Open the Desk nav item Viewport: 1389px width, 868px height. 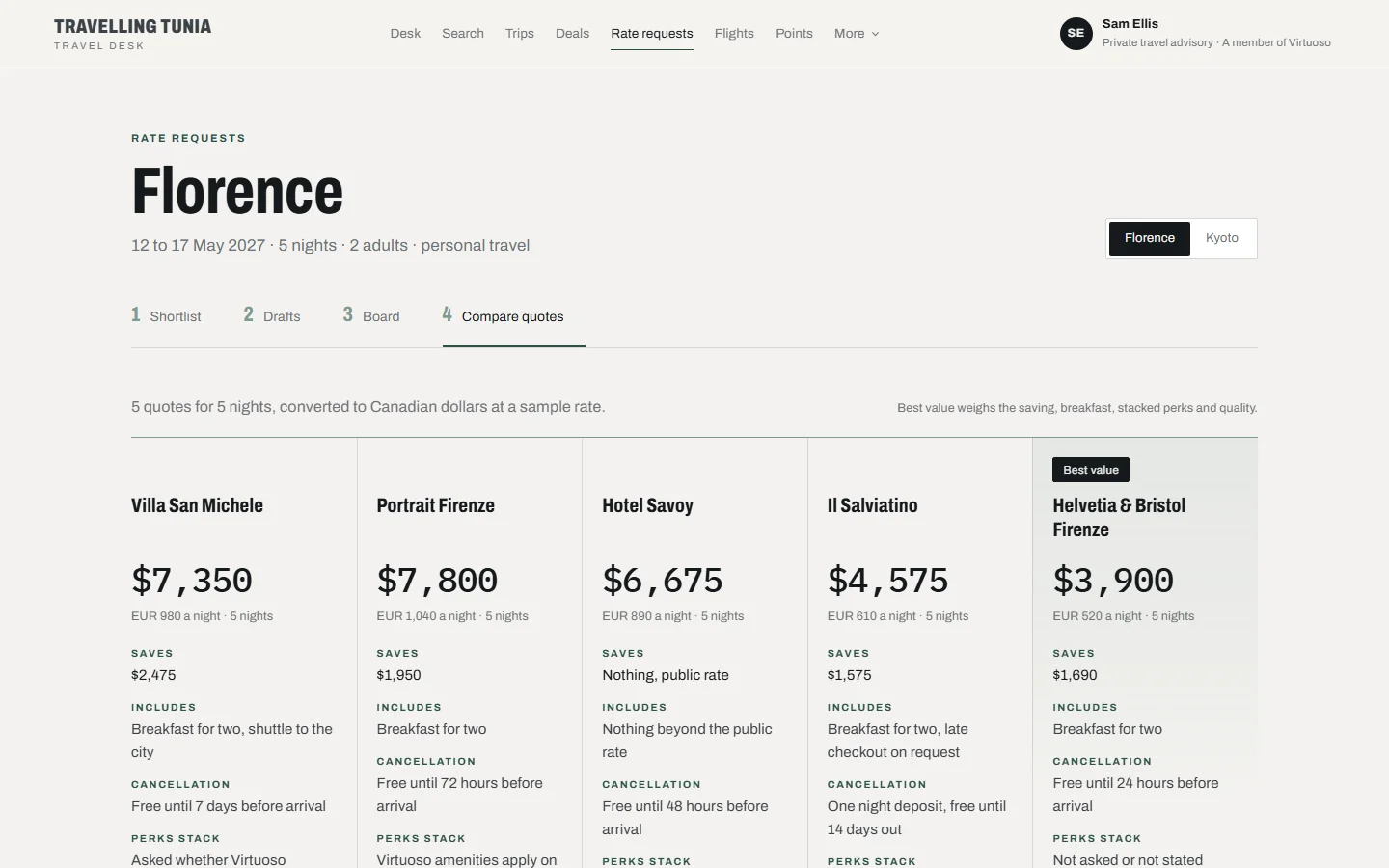pos(405,33)
